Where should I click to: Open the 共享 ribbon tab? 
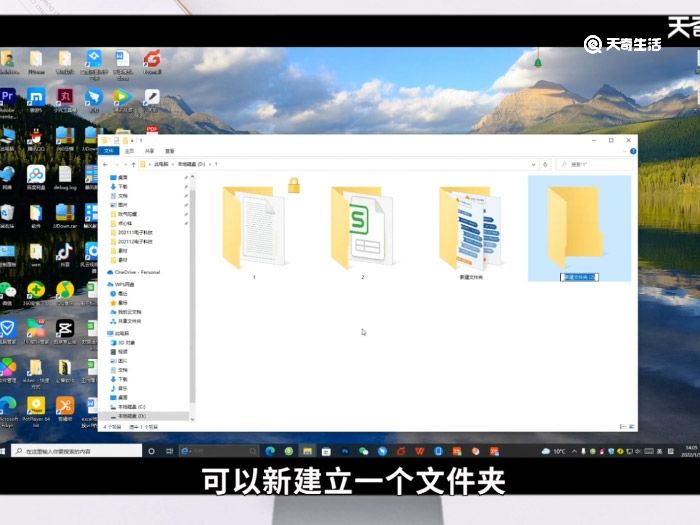tap(150, 151)
